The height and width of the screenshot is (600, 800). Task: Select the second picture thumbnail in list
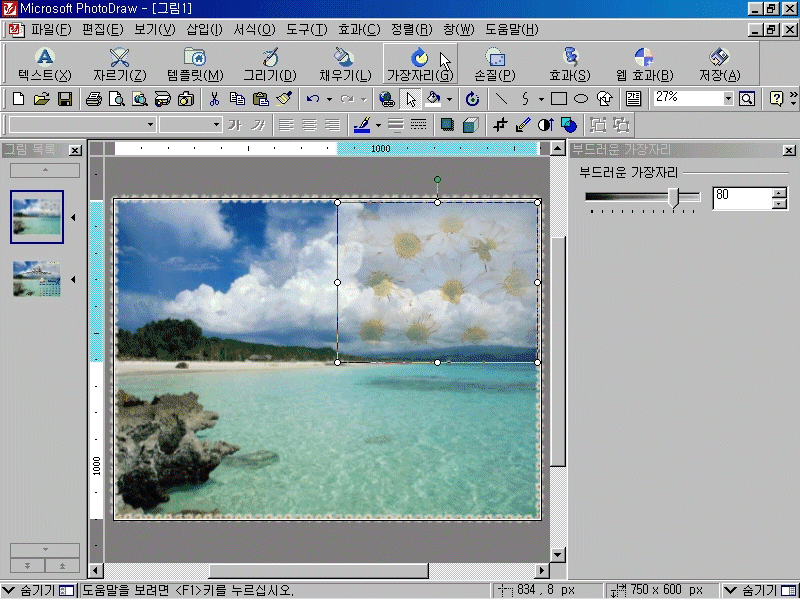[x=36, y=279]
